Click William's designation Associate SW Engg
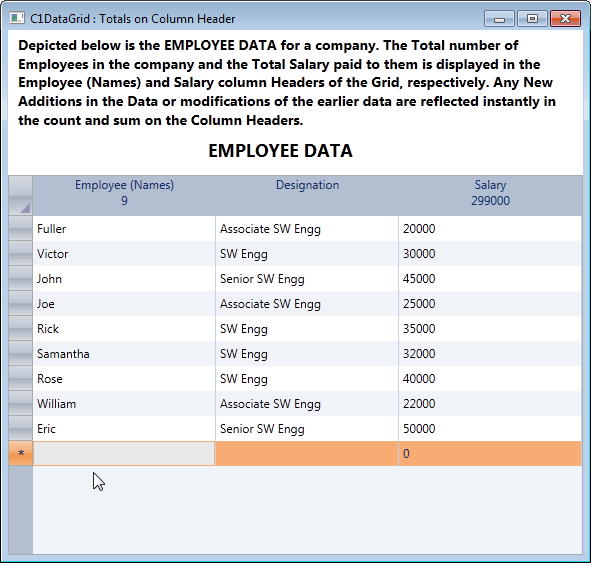This screenshot has height=563, width=591. [307, 403]
